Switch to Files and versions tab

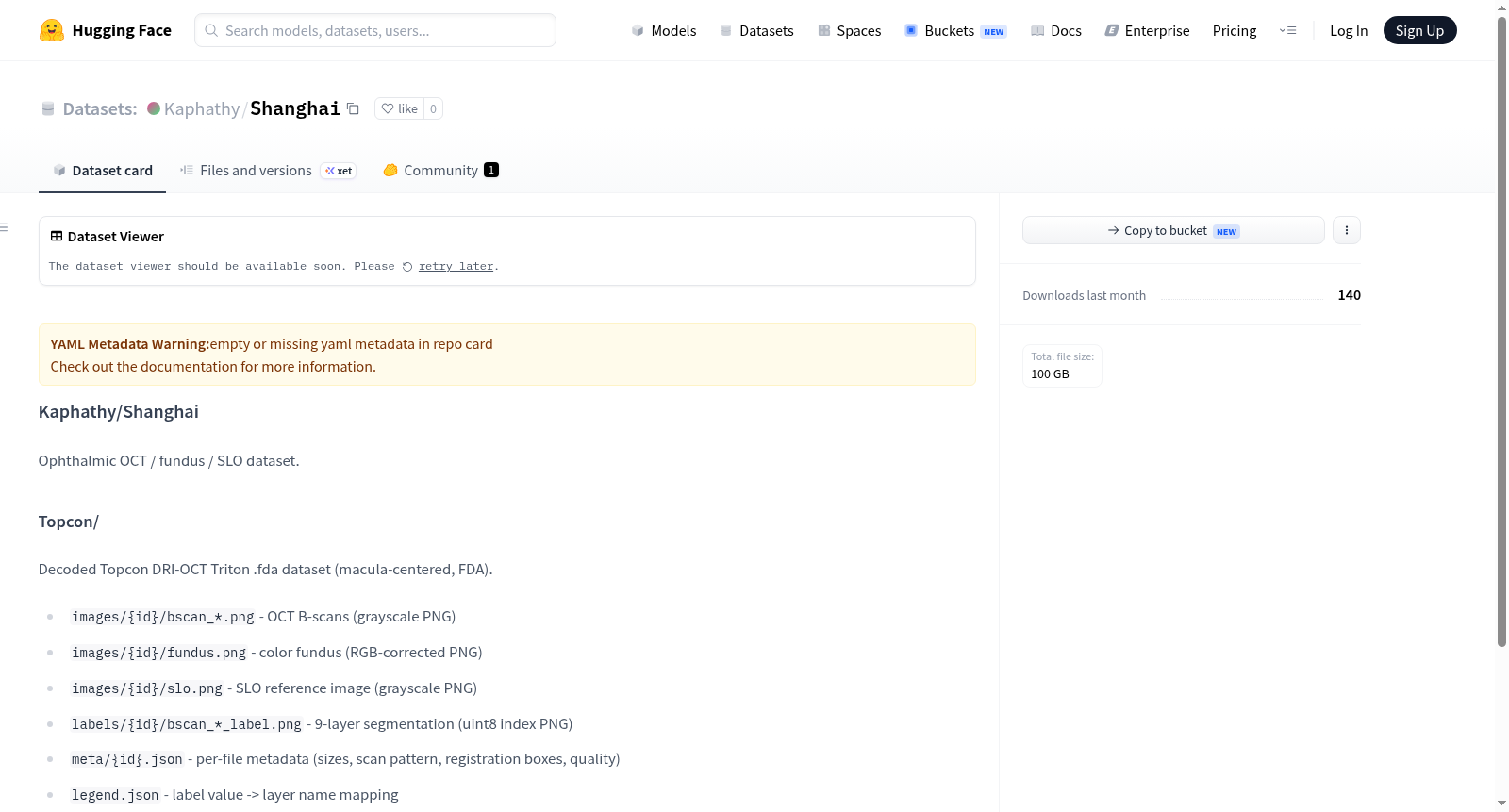tap(268, 171)
